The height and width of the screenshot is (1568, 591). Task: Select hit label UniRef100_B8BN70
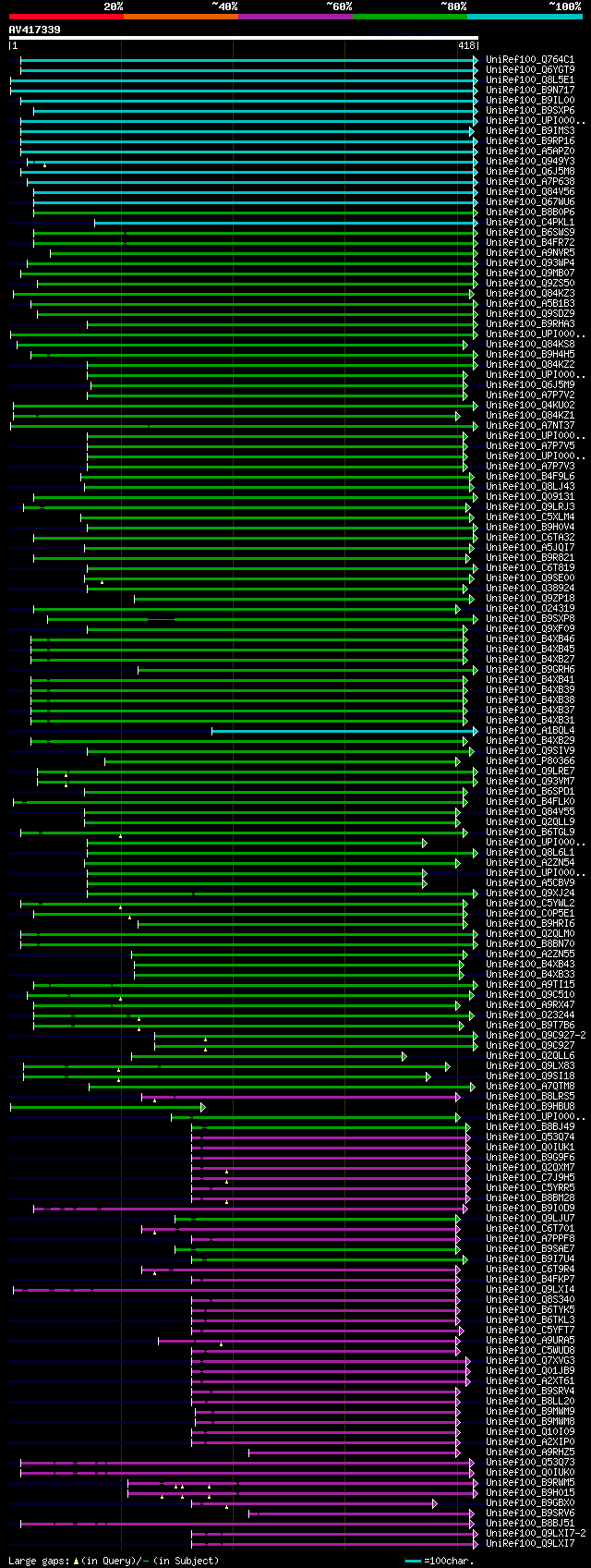(x=530, y=943)
